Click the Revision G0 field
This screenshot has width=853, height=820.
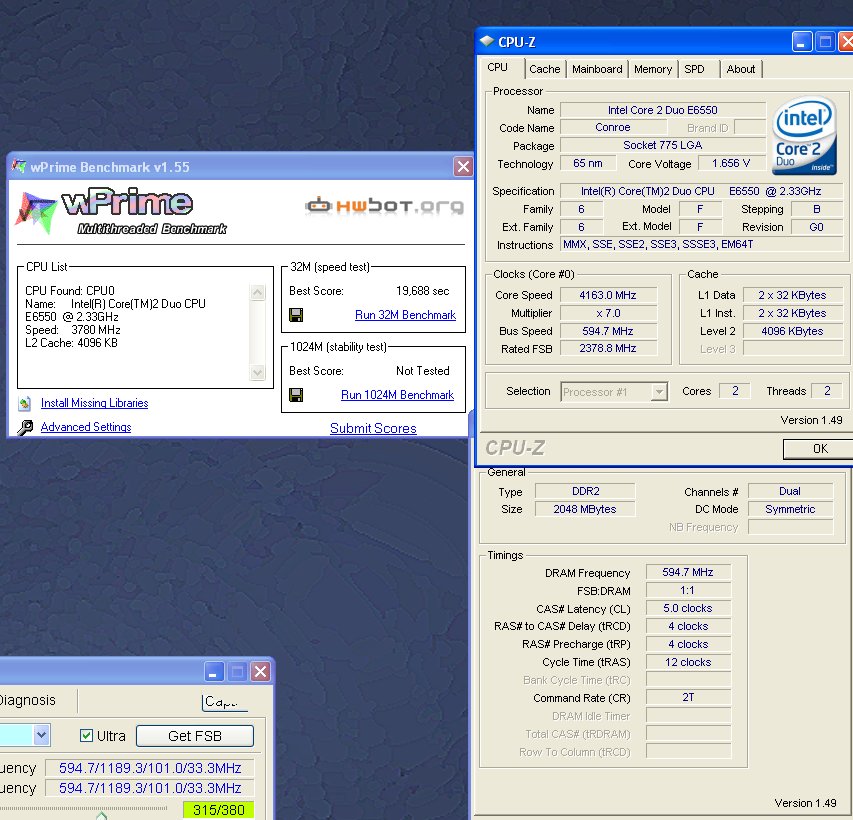[x=817, y=227]
